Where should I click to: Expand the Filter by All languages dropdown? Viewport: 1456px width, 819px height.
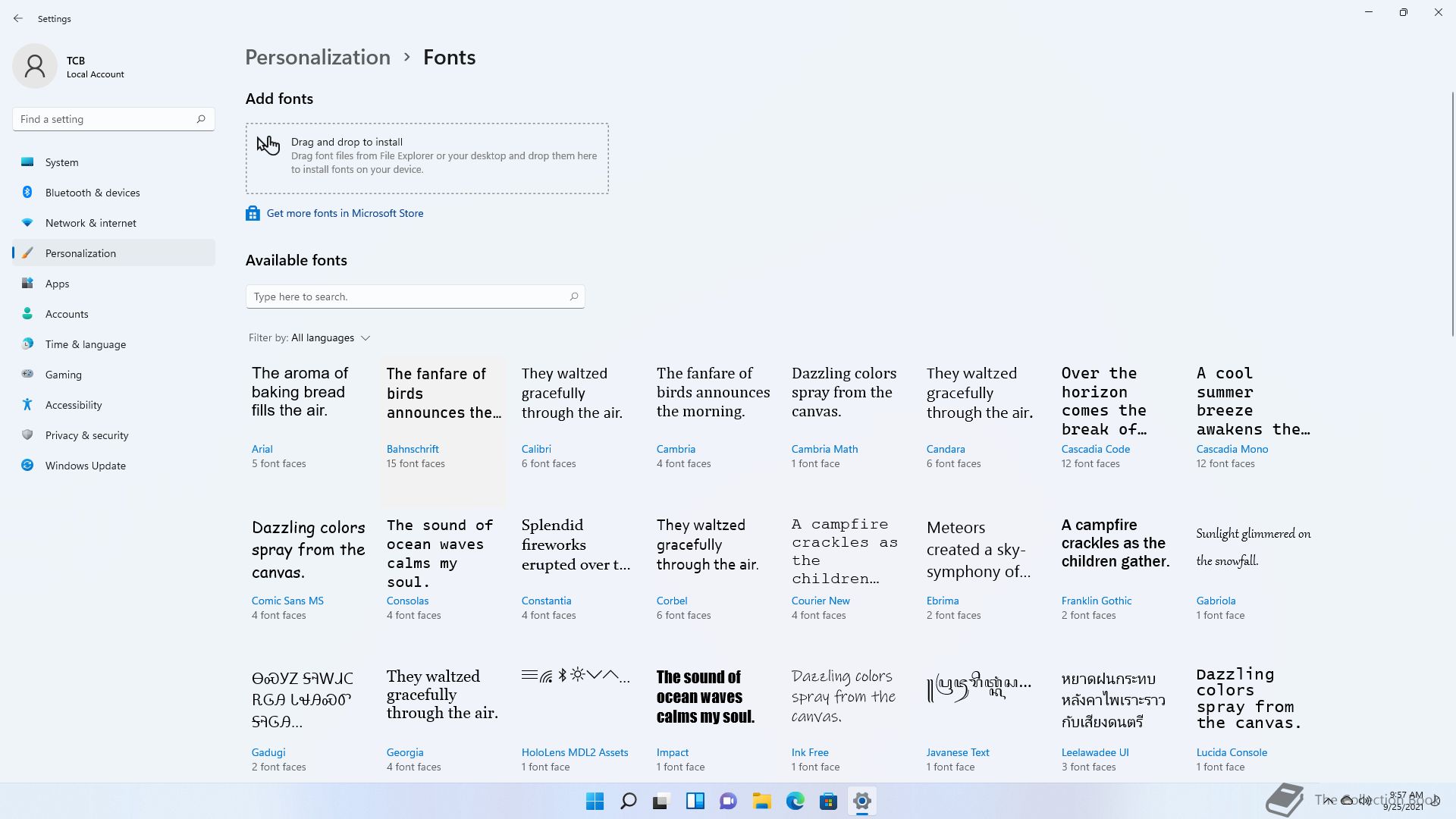pos(309,337)
